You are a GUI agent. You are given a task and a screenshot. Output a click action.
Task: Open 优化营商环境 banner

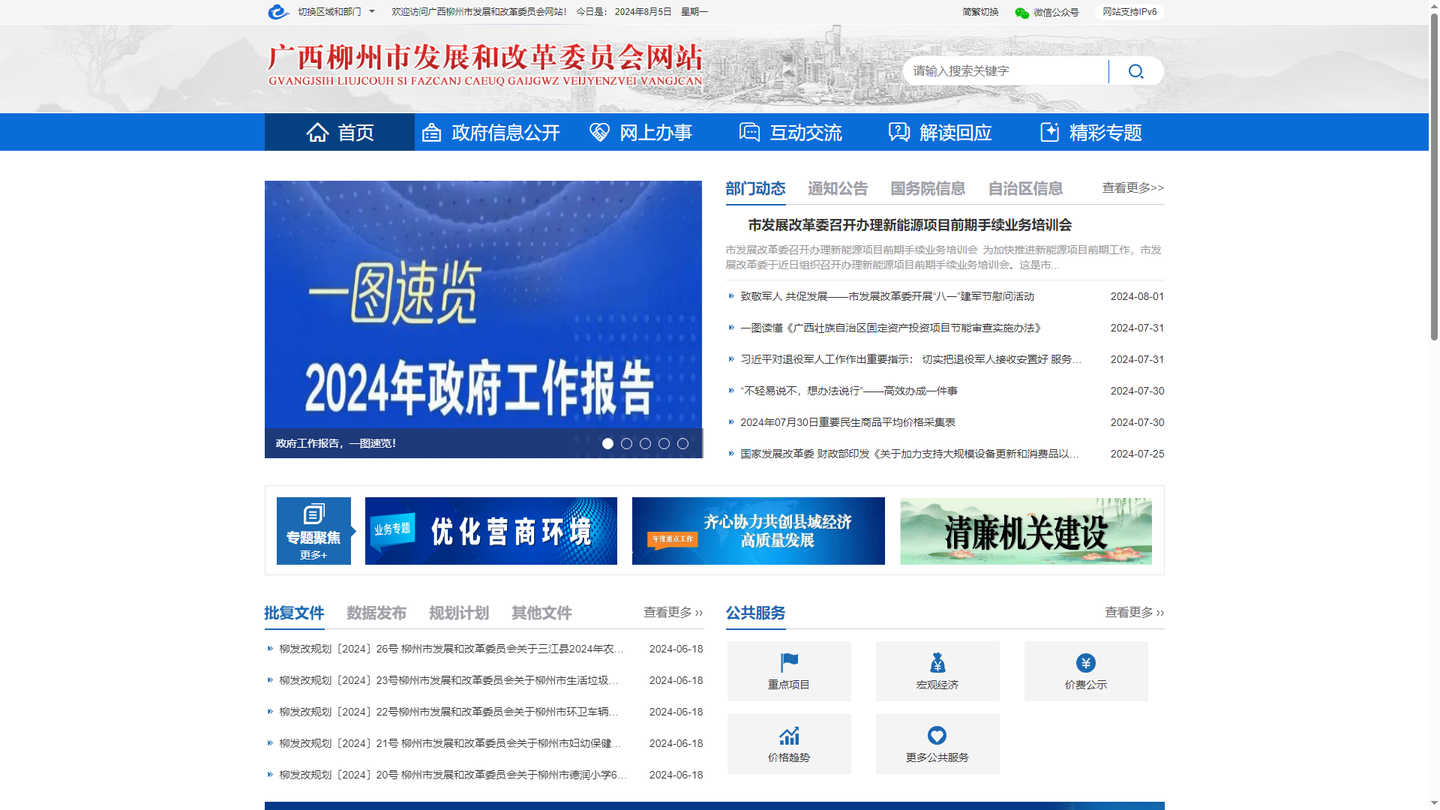tap(491, 531)
